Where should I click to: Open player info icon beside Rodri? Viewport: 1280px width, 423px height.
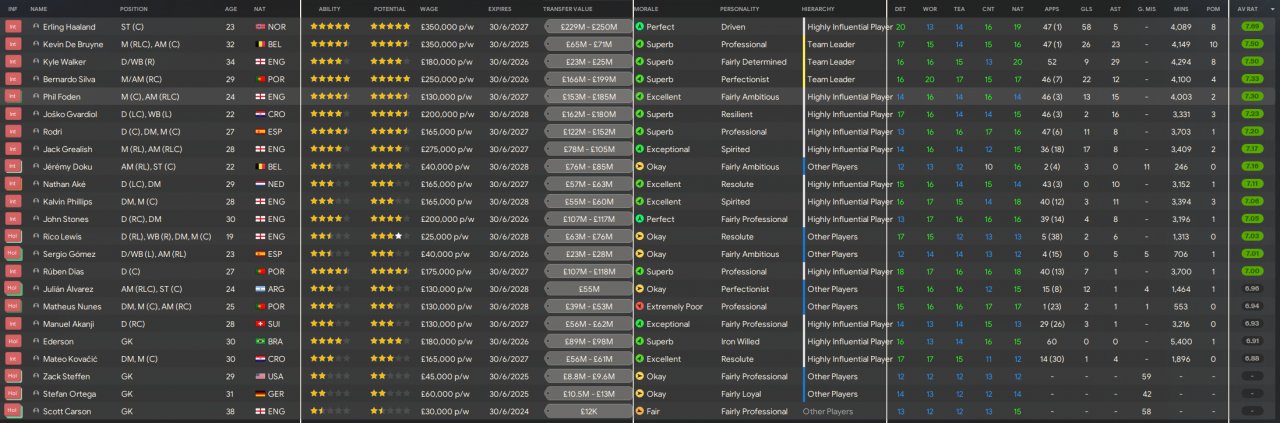[36, 132]
